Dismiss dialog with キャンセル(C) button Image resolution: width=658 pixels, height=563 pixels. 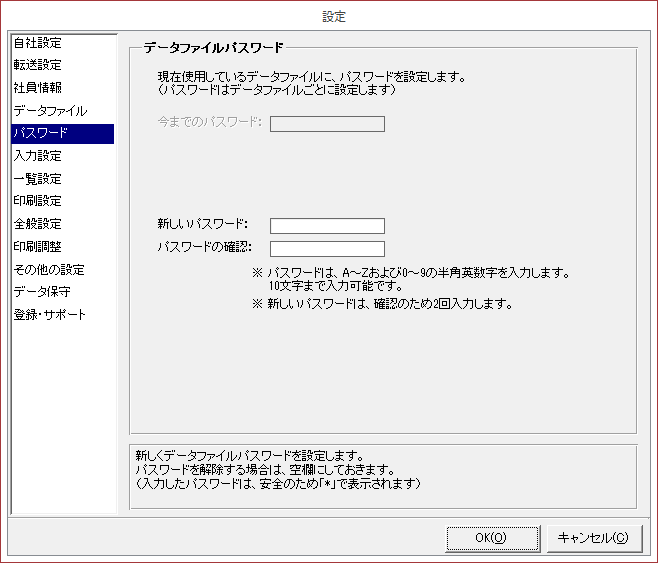(594, 538)
